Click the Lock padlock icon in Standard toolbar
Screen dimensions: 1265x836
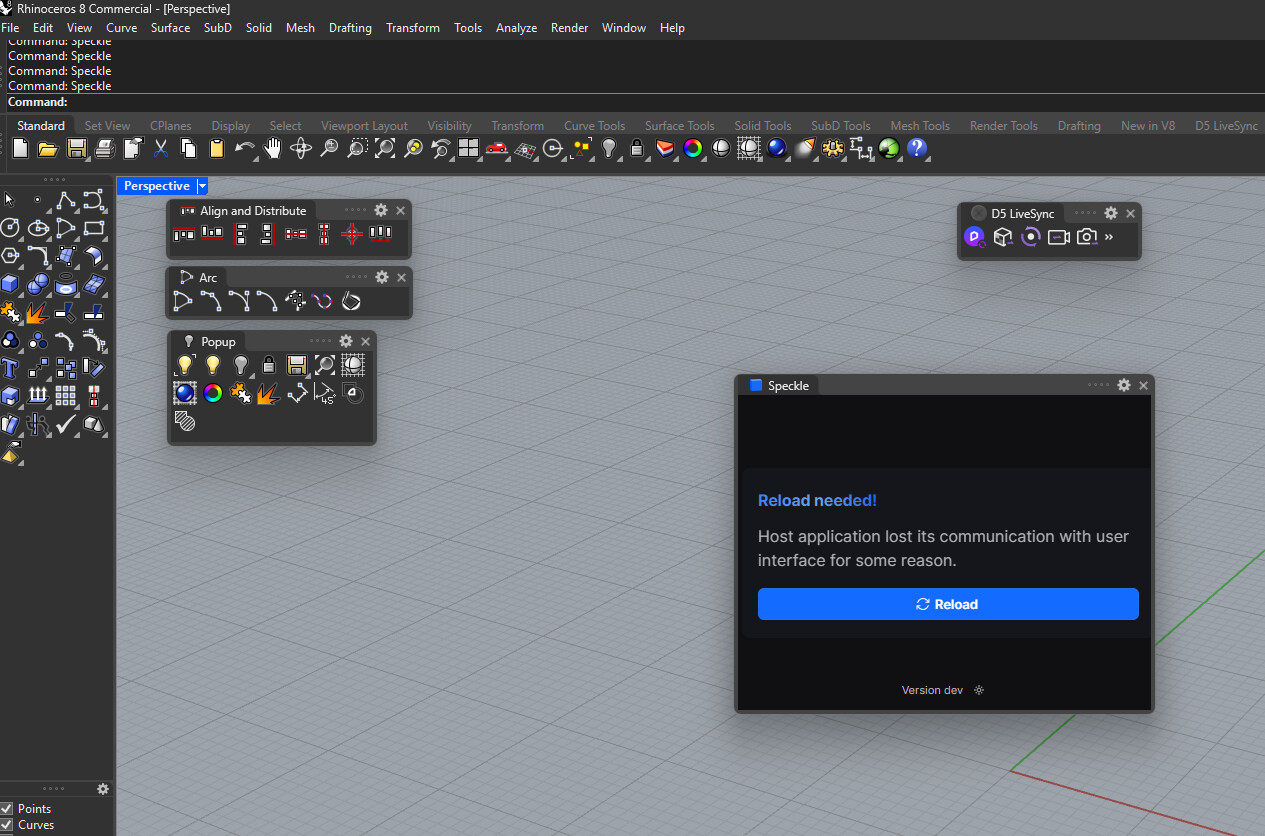coord(637,149)
